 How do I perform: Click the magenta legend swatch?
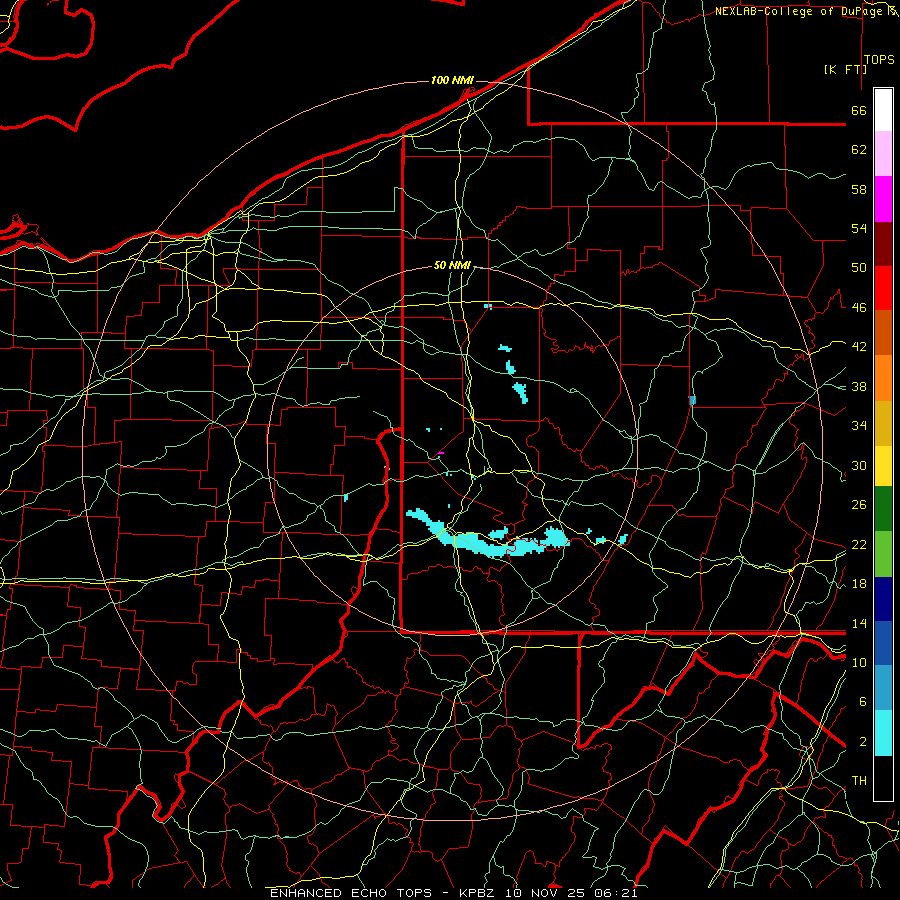883,199
